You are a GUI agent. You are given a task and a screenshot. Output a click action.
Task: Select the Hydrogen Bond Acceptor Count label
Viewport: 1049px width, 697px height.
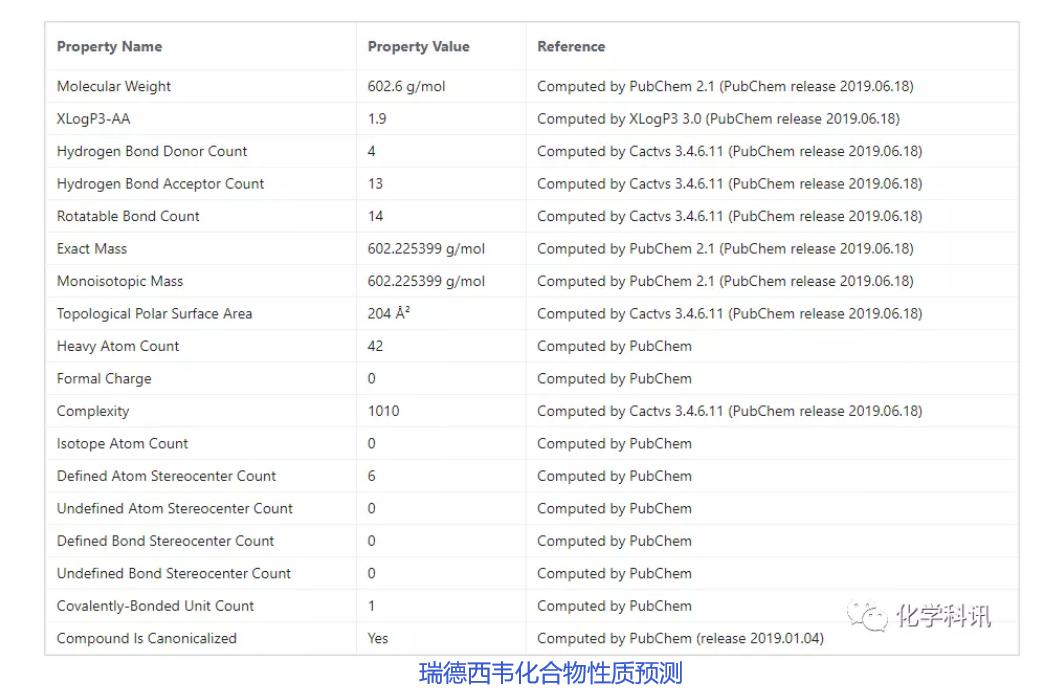pyautogui.click(x=160, y=184)
